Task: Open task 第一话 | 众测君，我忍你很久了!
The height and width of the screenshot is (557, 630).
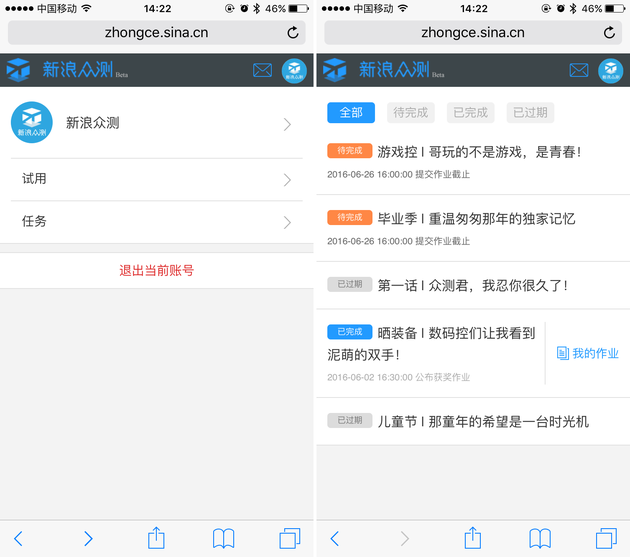Action: coord(472,285)
